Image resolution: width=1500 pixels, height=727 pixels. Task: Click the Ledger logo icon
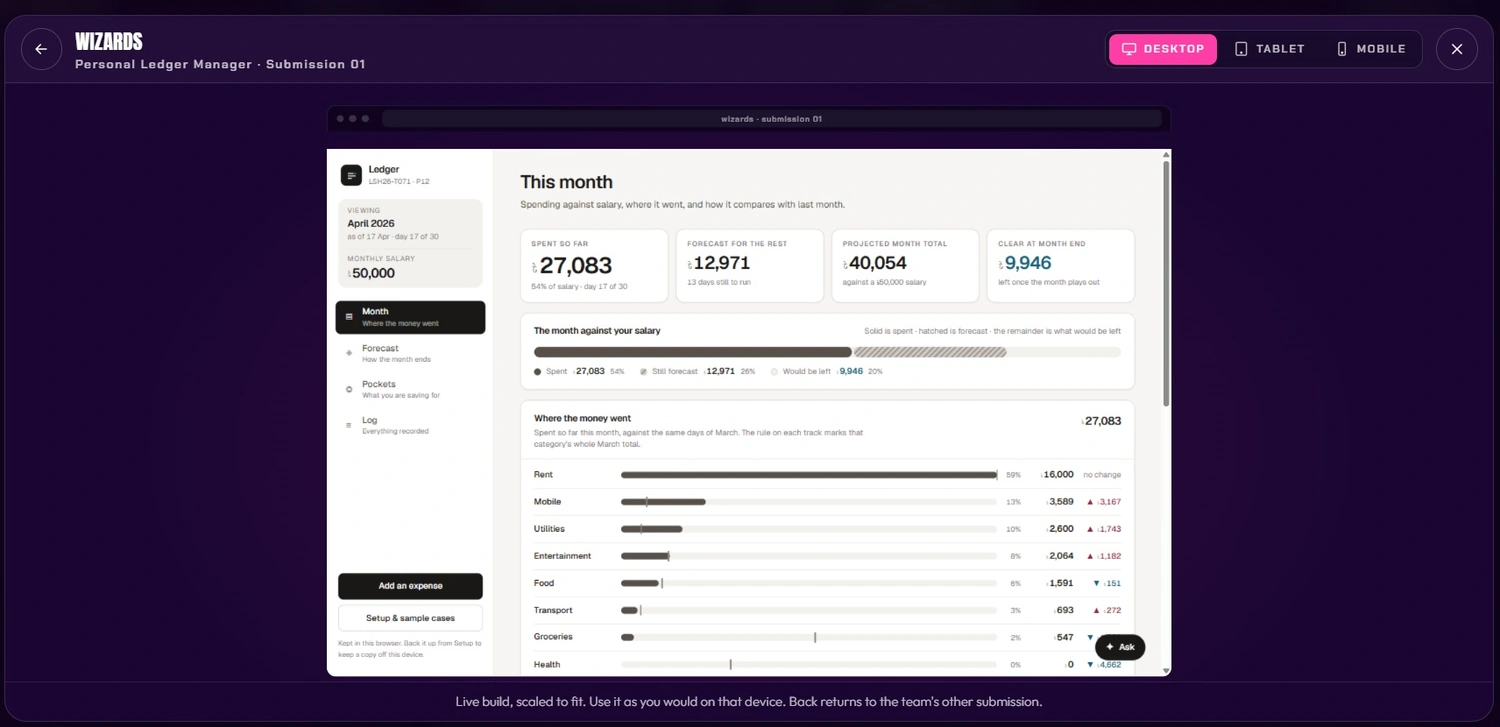tap(351, 175)
